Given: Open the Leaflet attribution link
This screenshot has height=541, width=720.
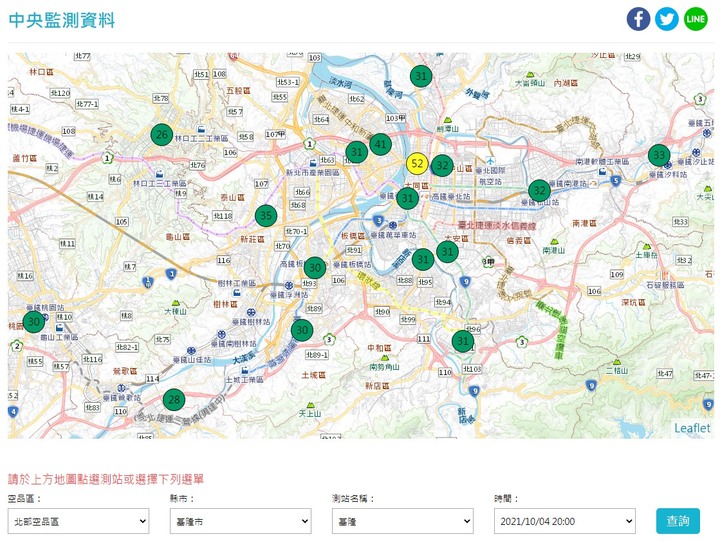Looking at the screenshot, I should coord(692,428).
